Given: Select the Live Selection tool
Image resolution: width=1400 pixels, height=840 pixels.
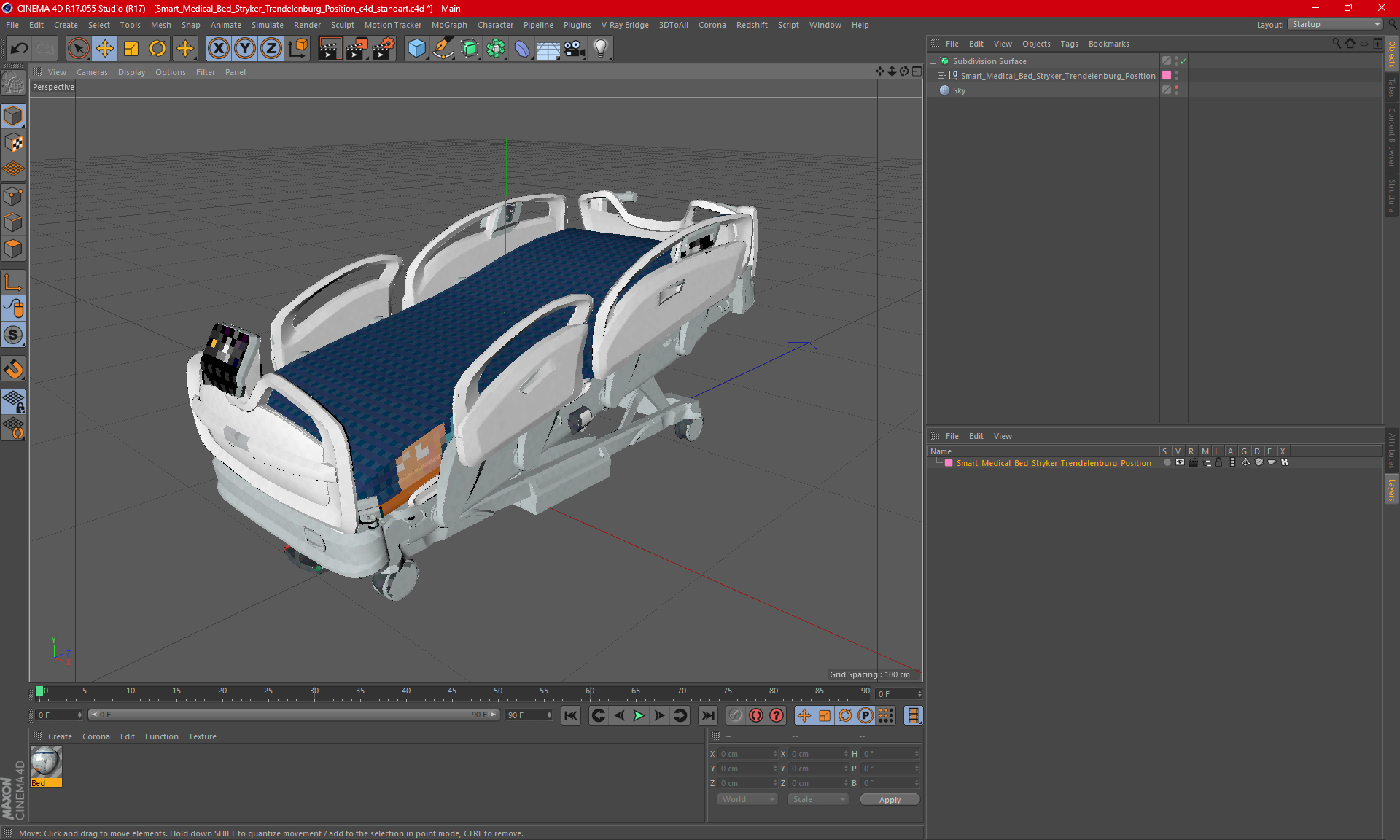Looking at the screenshot, I should click(78, 49).
